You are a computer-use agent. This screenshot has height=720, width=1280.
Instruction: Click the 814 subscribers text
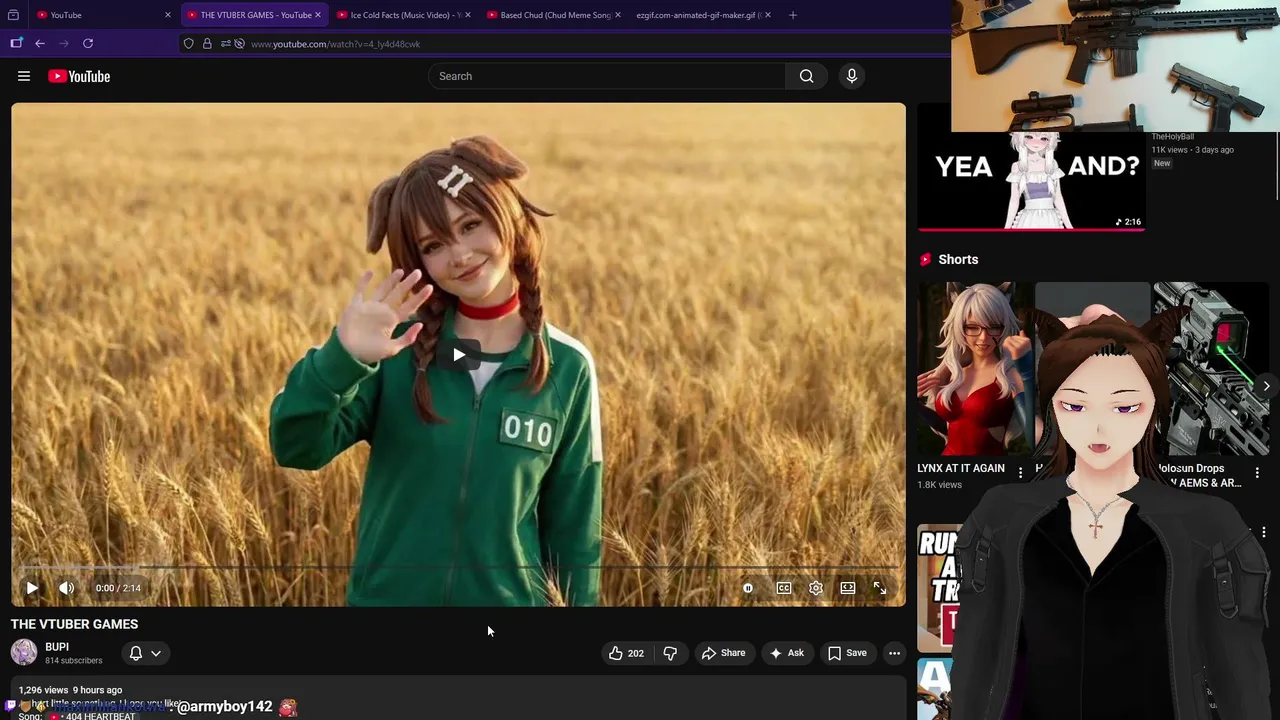[74, 661]
